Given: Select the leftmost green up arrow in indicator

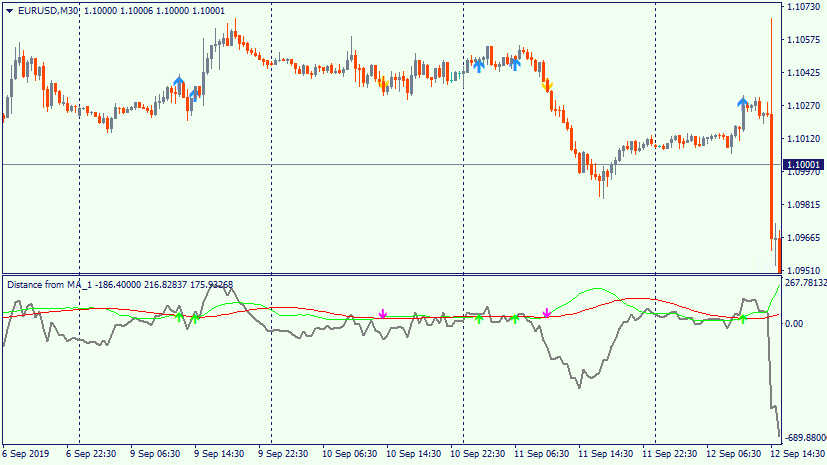Looking at the screenshot, I should [179, 316].
